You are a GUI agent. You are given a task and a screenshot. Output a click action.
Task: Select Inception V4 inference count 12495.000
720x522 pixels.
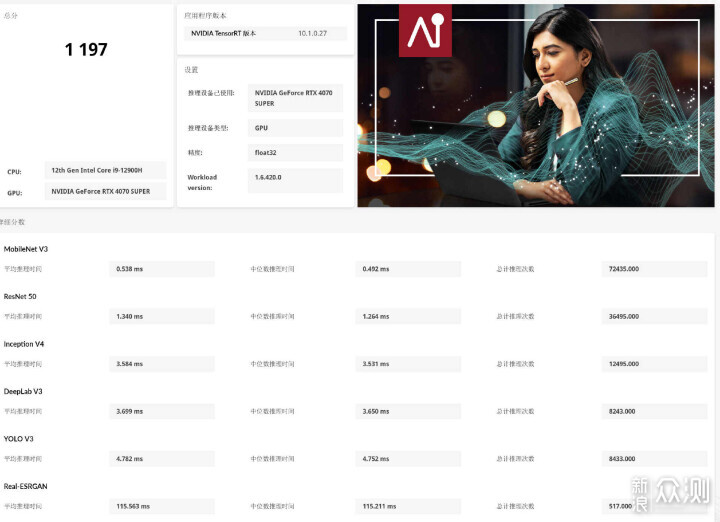tap(654, 364)
